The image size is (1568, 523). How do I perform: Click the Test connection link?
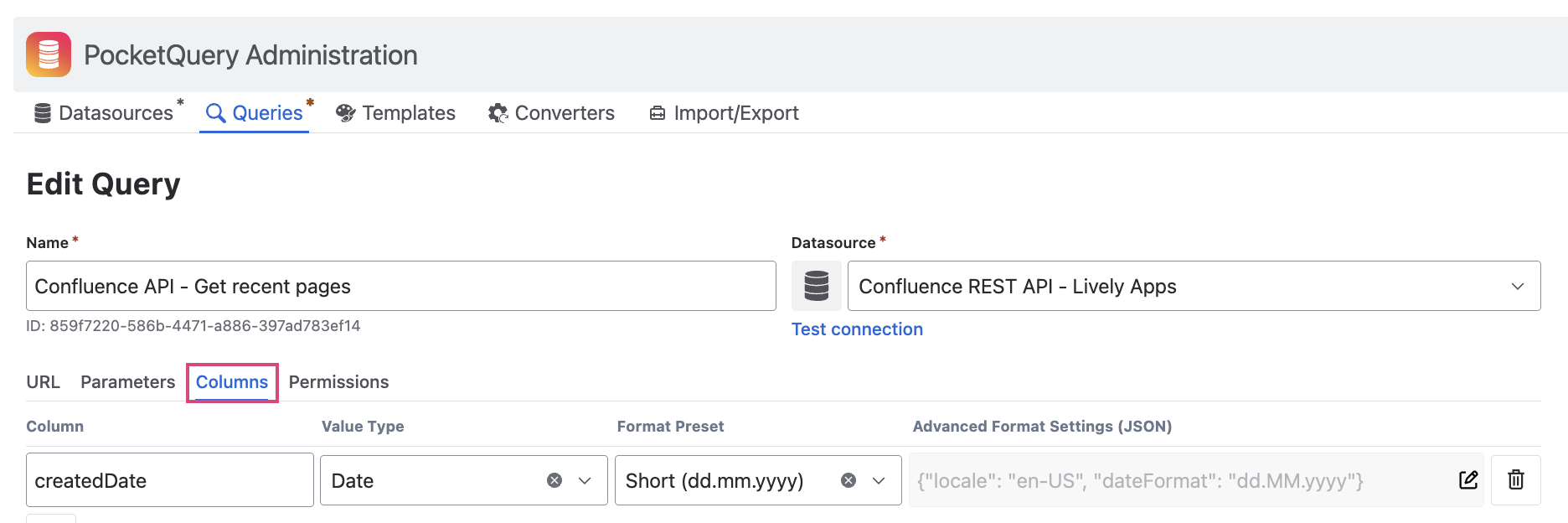(x=857, y=329)
